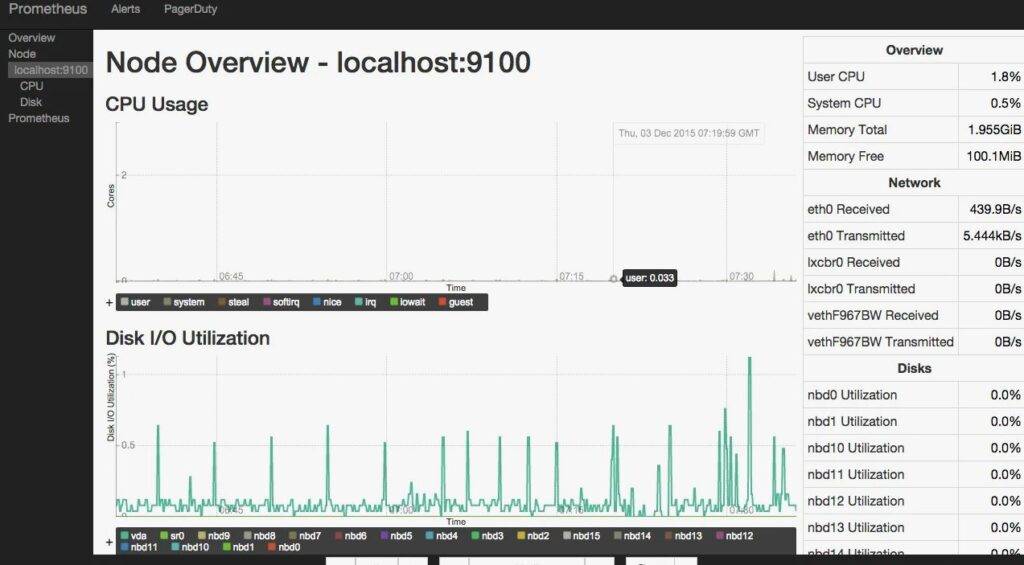Open the CPU sidebar entry
The width and height of the screenshot is (1024, 565).
coord(31,86)
